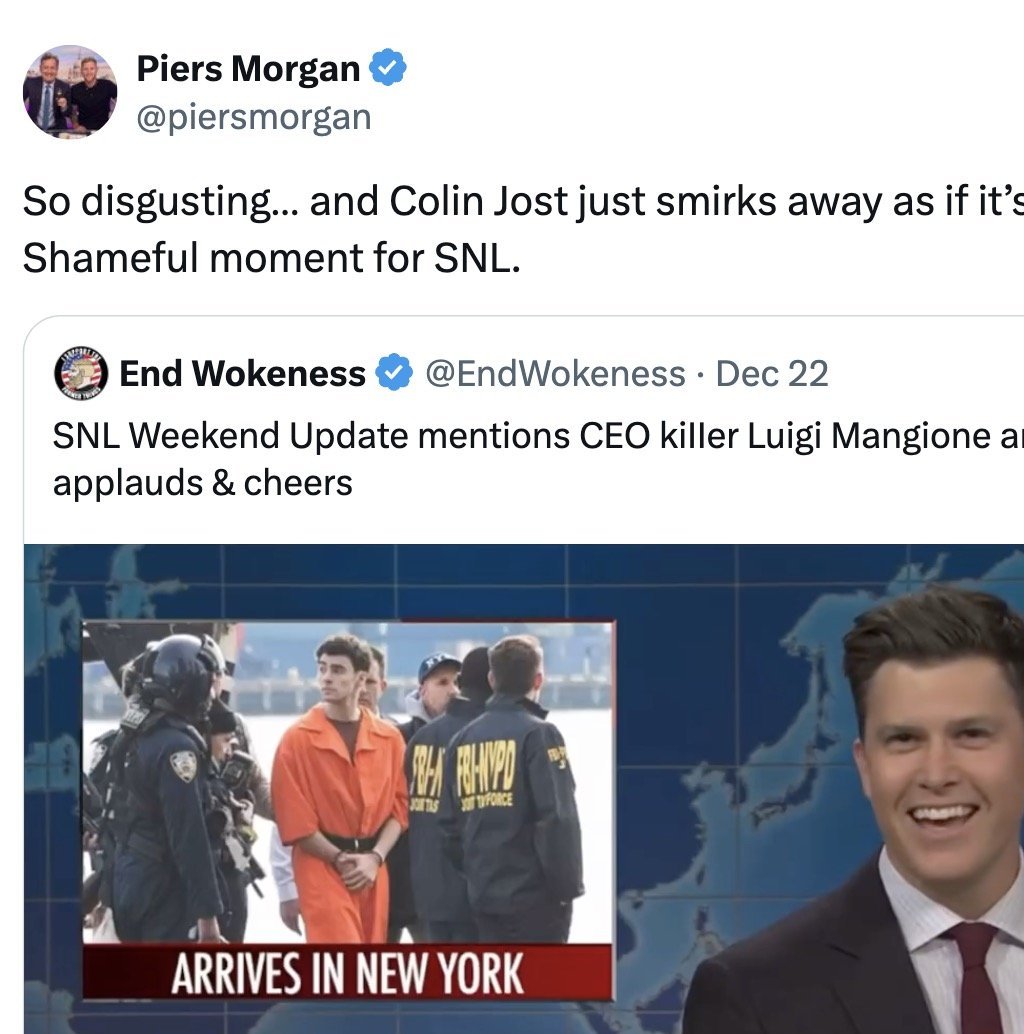Image resolution: width=1024 pixels, height=1034 pixels.
Task: Click the 'ARRIVES IN NEW YORK' banner in video
Action: [x=347, y=973]
